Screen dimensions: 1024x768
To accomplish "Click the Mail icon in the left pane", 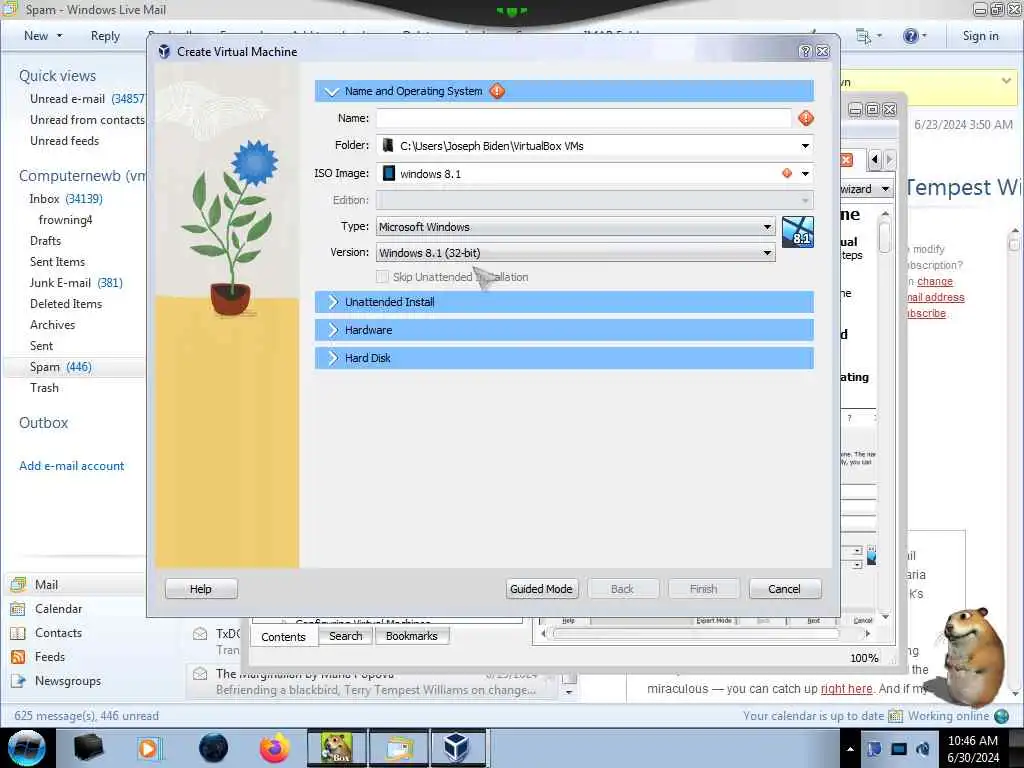I will pyautogui.click(x=18, y=584).
